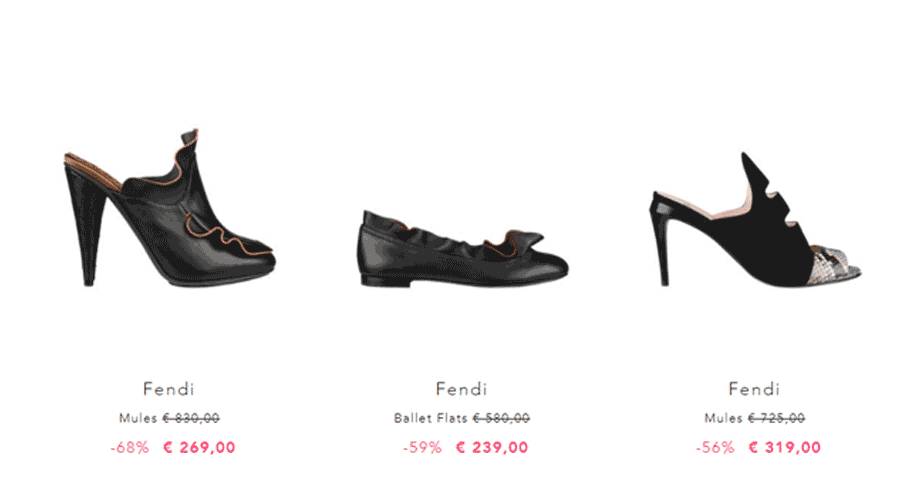Select the Ballet Flats category label
Screen dimensions: 900x500
tap(430, 418)
